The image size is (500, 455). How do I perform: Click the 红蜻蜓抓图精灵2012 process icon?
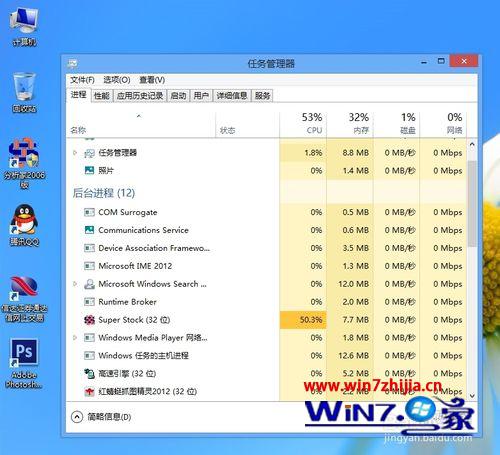tap(89, 392)
